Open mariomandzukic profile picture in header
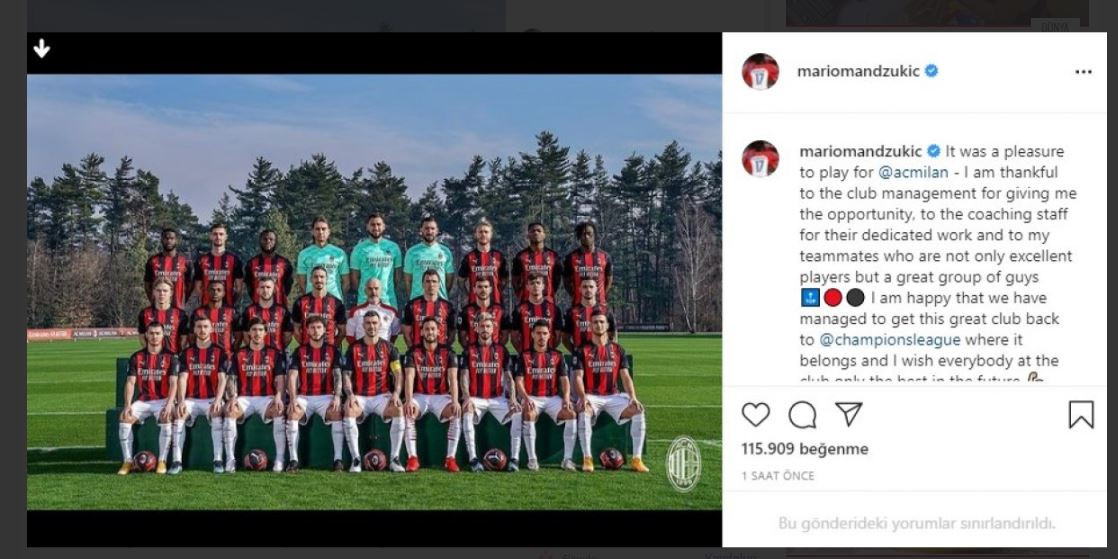Screen dimensions: 1118x559 point(760,71)
